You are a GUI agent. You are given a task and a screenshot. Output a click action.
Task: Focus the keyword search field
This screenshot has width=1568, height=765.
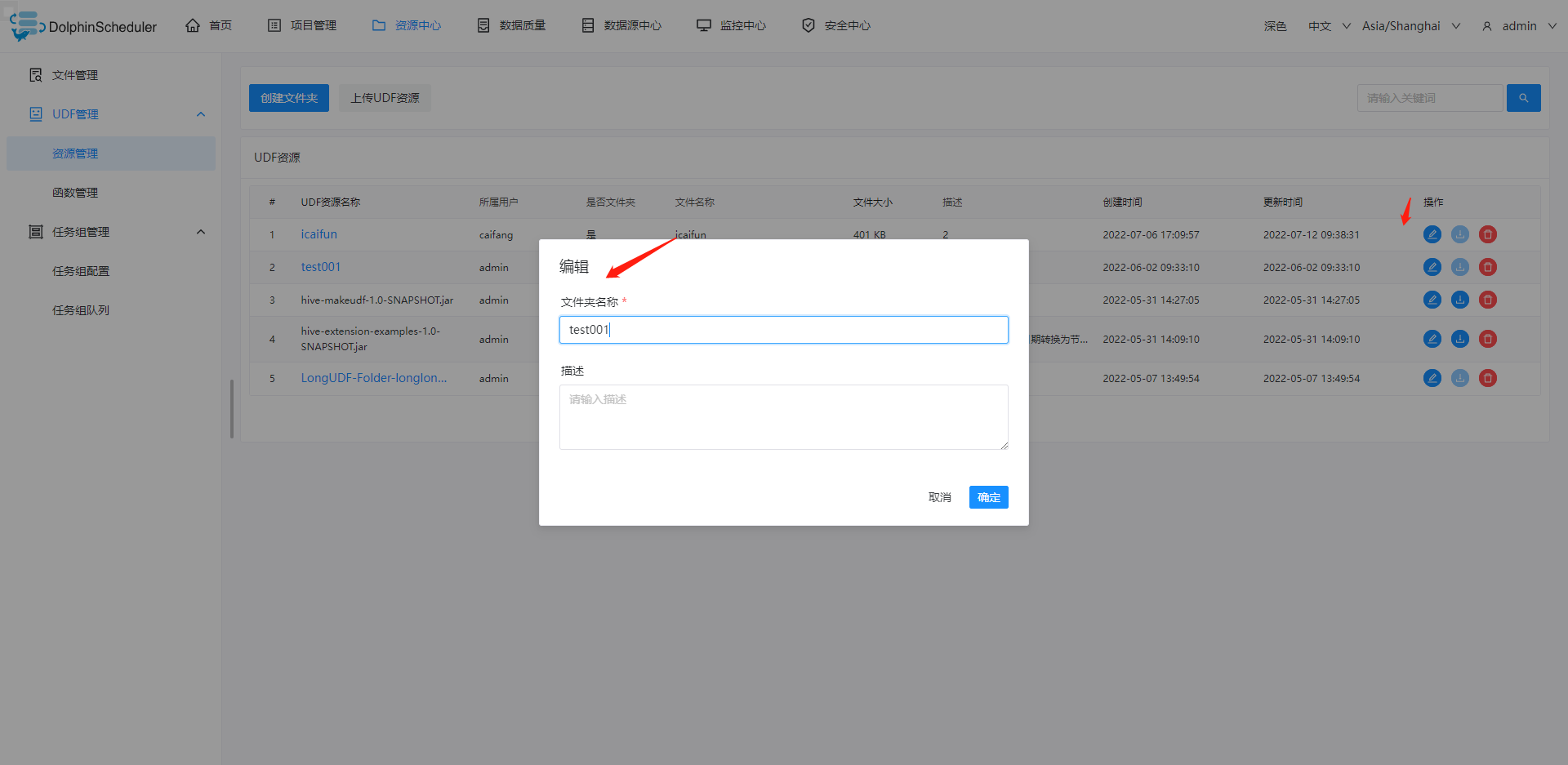tap(1429, 98)
